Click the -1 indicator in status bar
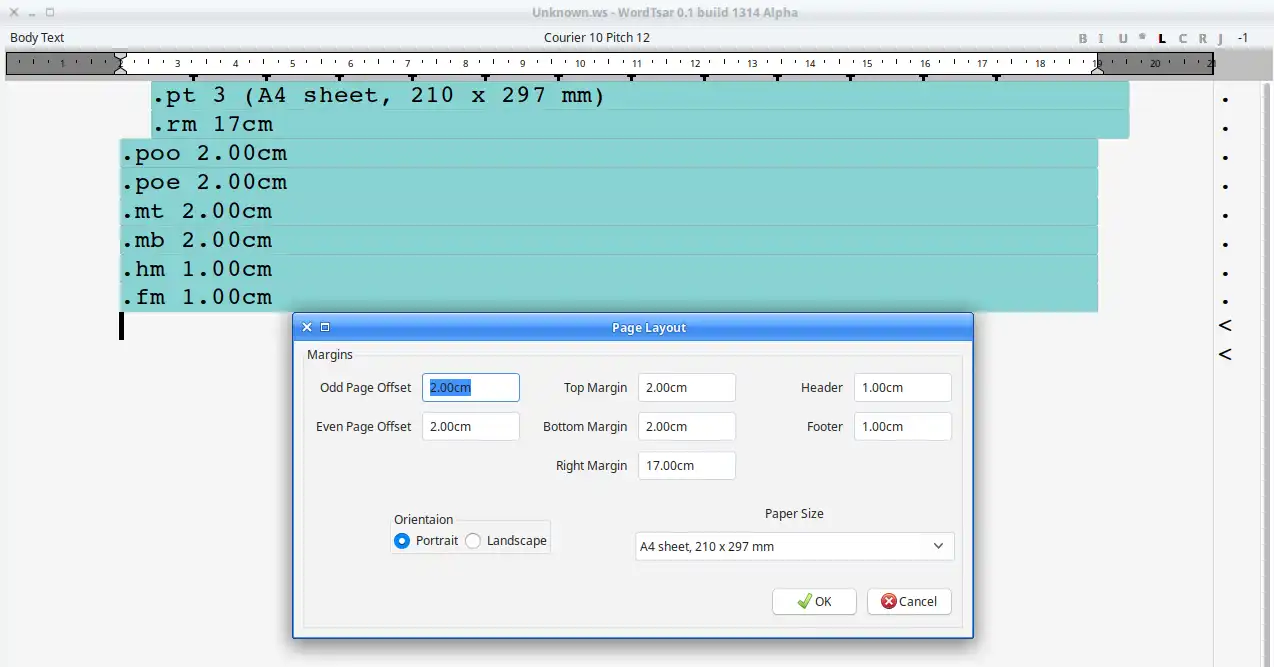 [x=1242, y=38]
